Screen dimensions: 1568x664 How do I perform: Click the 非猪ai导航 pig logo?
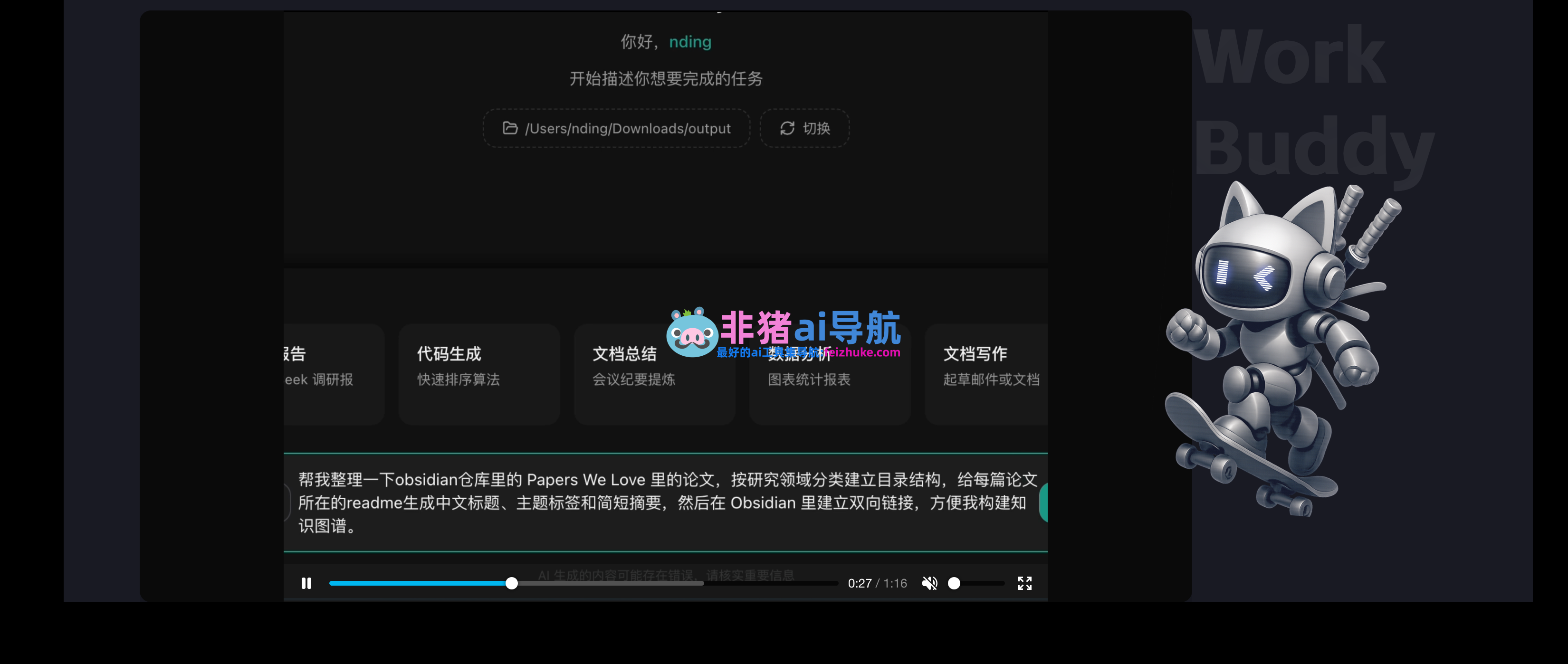[x=692, y=332]
